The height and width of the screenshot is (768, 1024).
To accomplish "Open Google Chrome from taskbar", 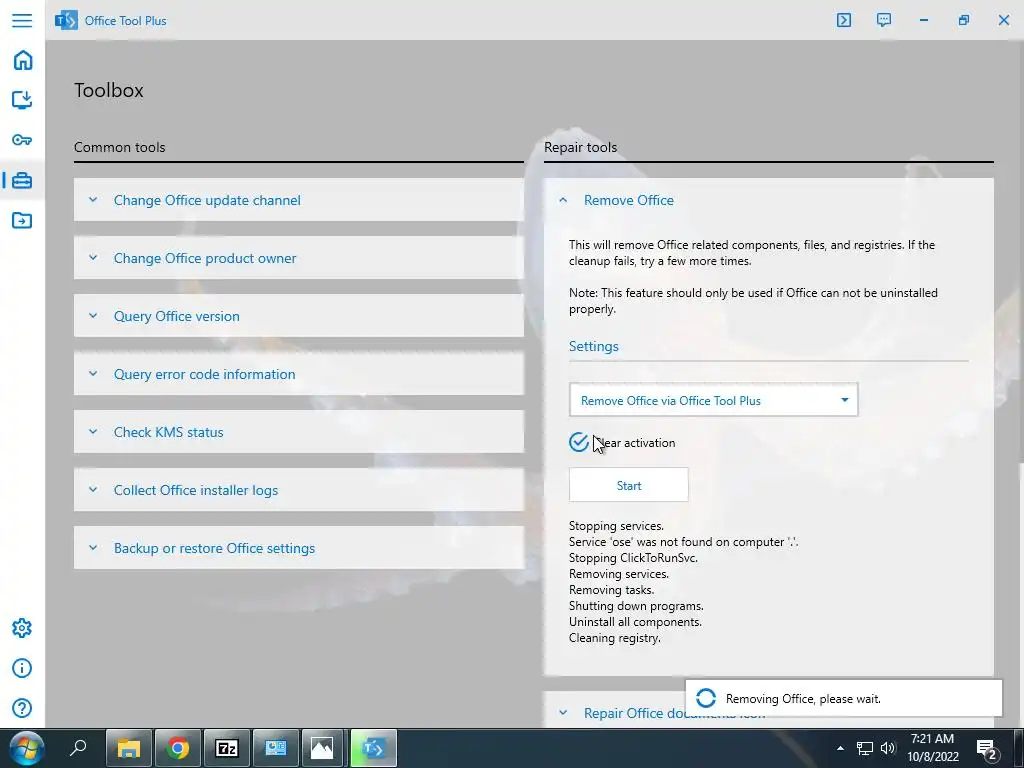I will coord(178,748).
